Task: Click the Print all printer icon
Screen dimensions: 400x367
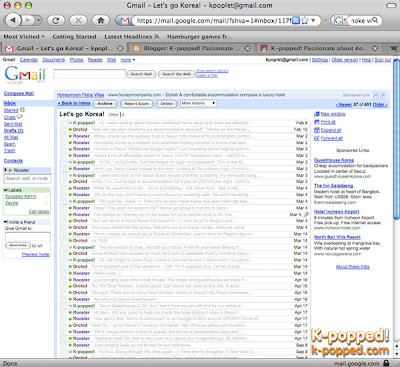Action: tap(317, 122)
